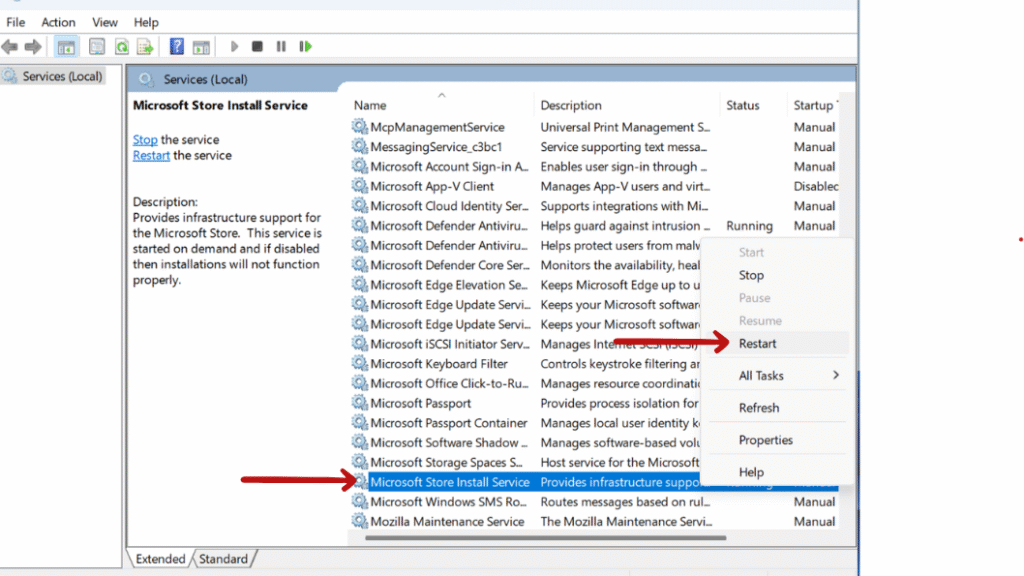1024x576 pixels.
Task: Click gear icon beside Microsoft iSCSI Initiator
Action: pyautogui.click(x=359, y=344)
